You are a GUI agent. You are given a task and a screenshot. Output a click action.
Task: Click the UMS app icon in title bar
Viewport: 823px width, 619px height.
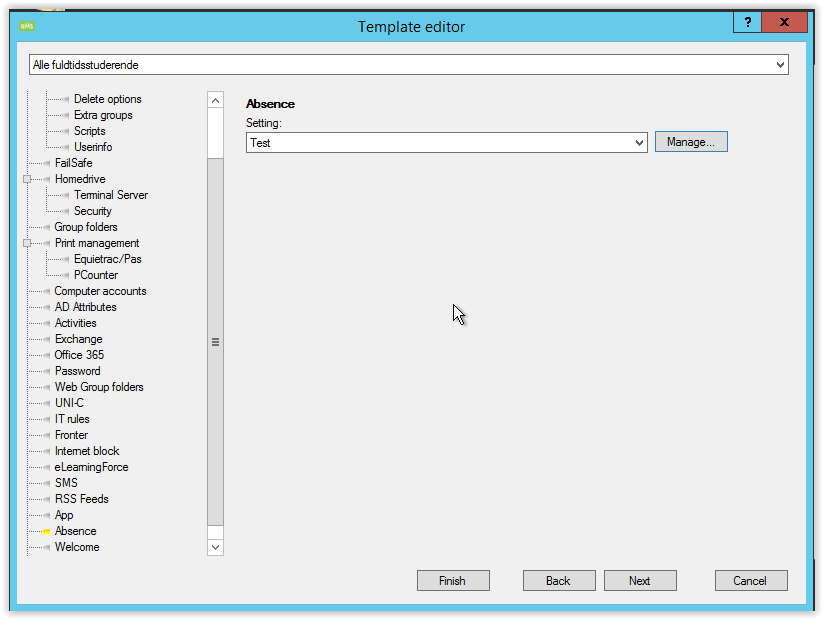coord(27,26)
